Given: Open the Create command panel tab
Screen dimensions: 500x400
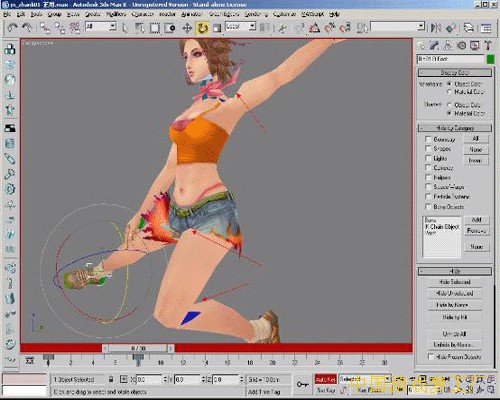Looking at the screenshot, I should (422, 45).
